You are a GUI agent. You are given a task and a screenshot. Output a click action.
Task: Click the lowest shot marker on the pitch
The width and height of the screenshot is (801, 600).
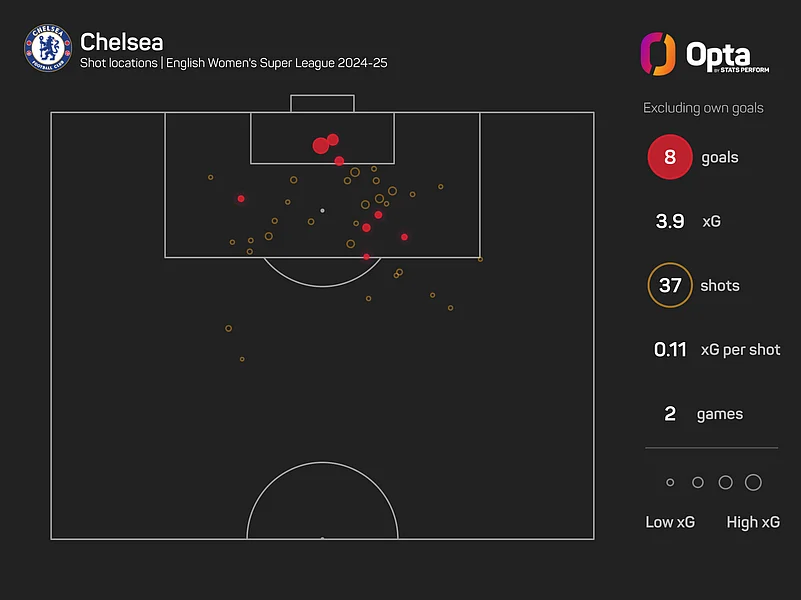tap(242, 359)
